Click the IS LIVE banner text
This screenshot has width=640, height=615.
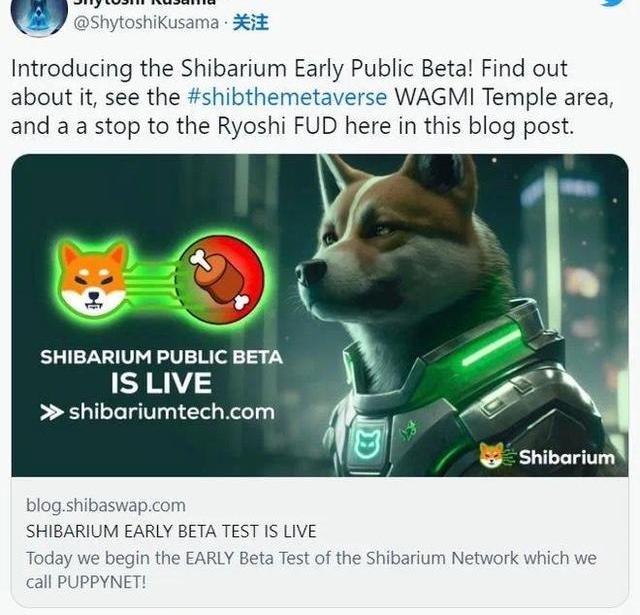click(x=161, y=383)
